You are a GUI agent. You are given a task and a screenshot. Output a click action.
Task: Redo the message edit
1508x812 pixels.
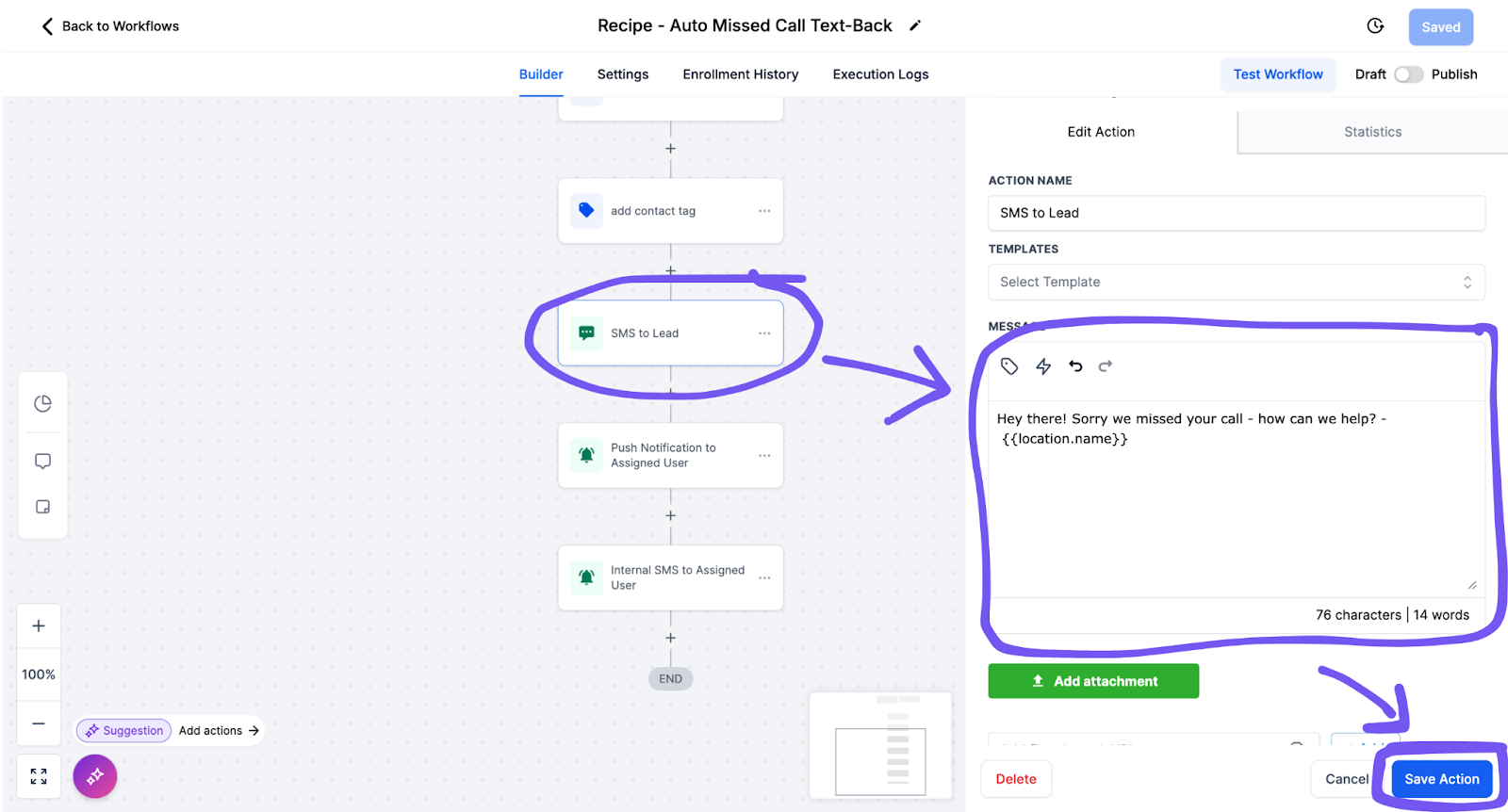point(1106,366)
